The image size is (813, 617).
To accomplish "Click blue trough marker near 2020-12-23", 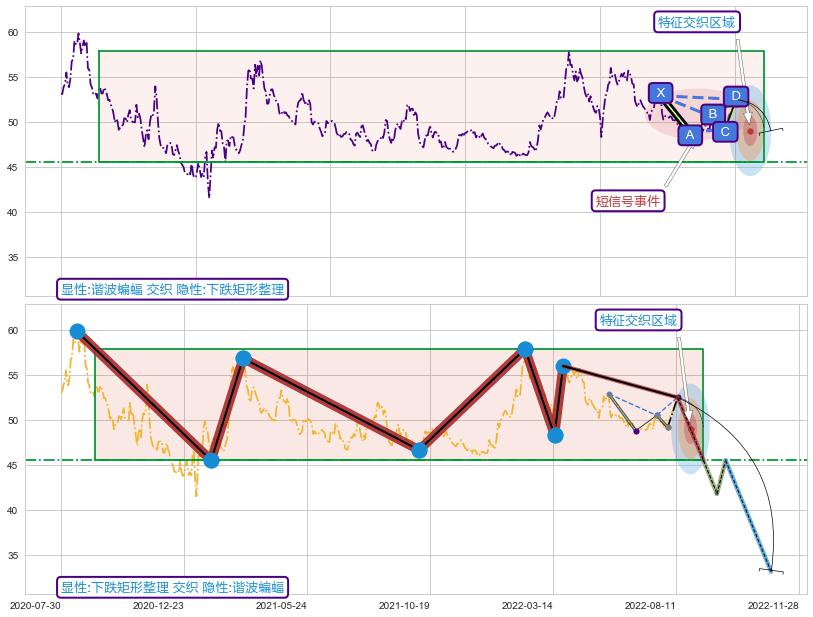I will pyautogui.click(x=211, y=460).
